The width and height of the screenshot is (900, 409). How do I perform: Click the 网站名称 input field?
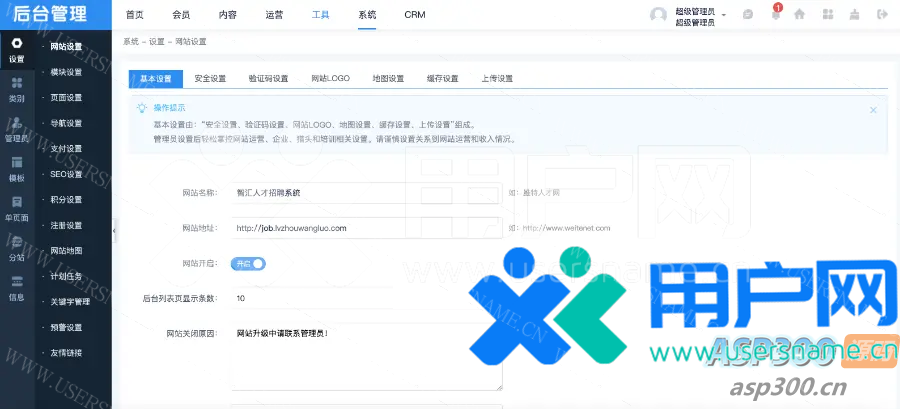365,192
